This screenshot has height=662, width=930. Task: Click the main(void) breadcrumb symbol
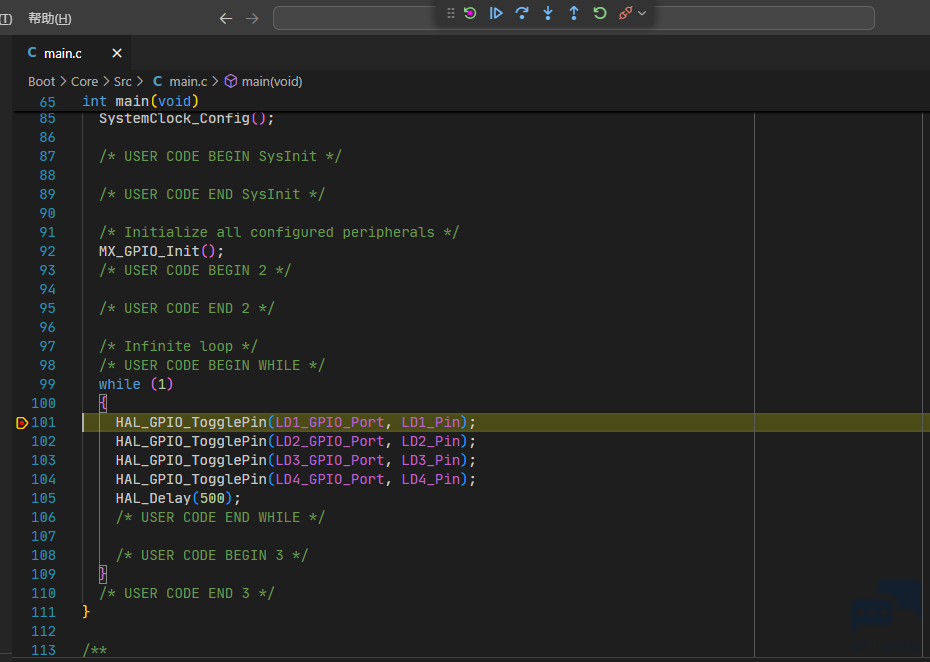point(272,81)
